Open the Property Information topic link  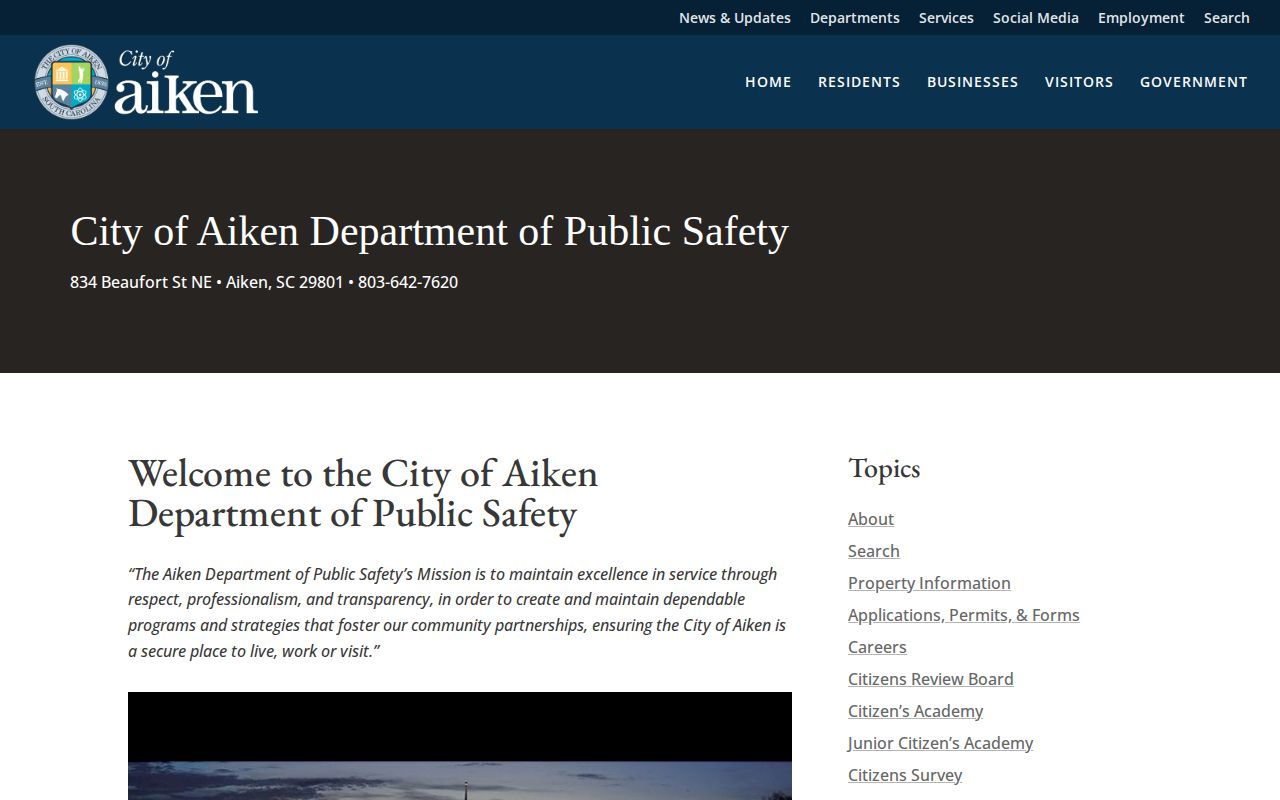(x=929, y=583)
